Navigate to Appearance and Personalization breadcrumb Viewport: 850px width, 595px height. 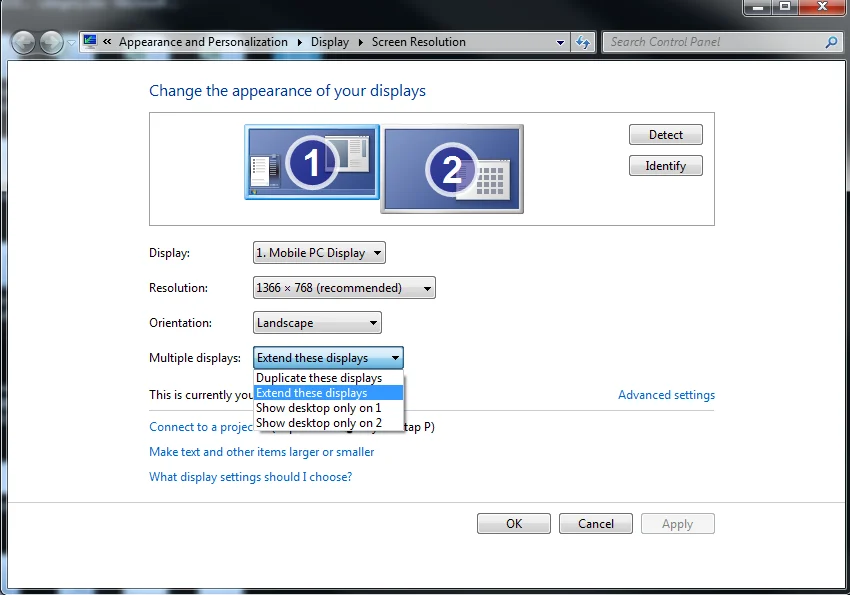tap(203, 42)
